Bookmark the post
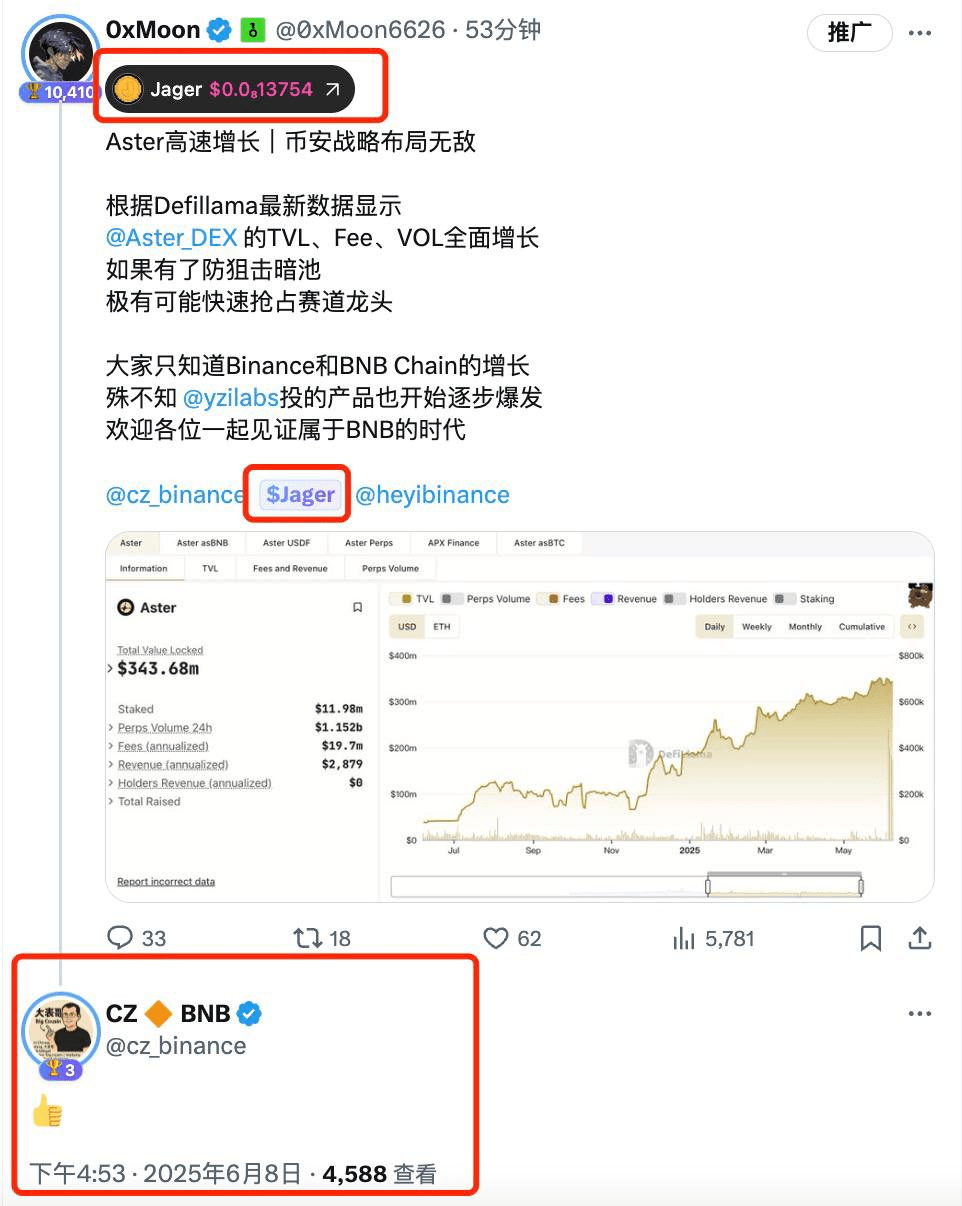962x1206 pixels. click(871, 937)
